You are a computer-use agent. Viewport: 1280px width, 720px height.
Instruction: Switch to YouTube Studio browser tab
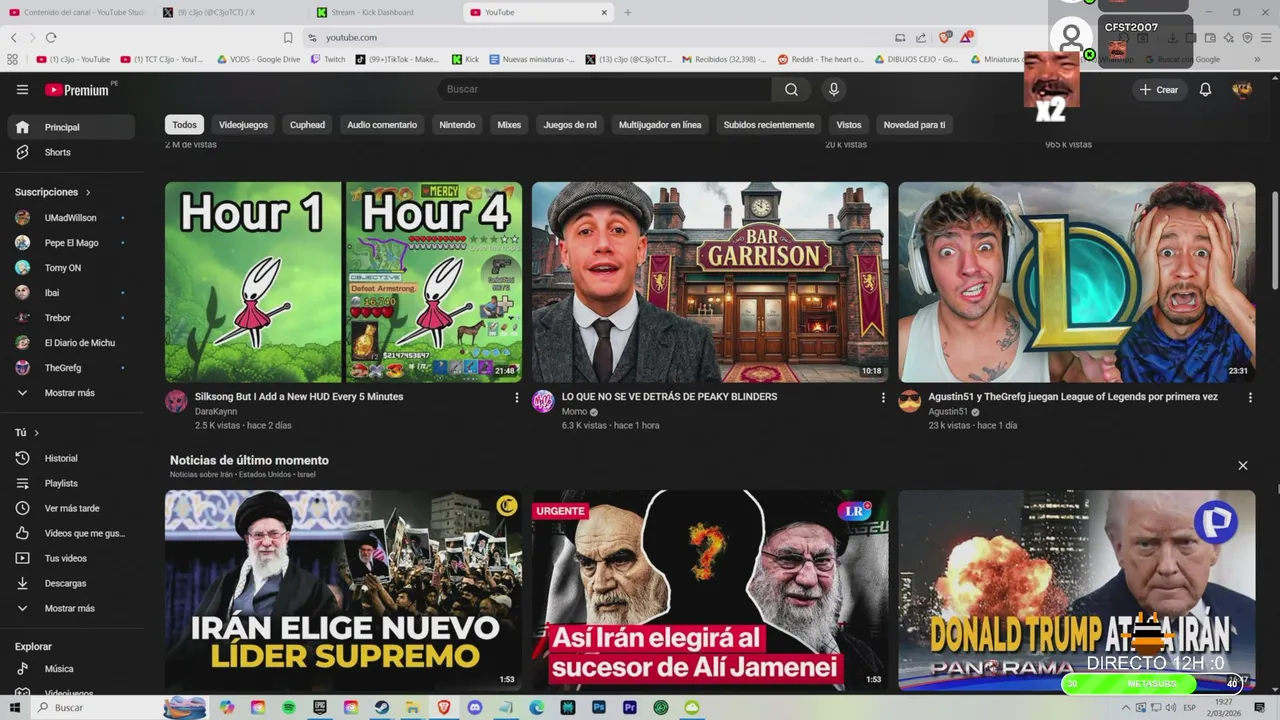click(78, 12)
